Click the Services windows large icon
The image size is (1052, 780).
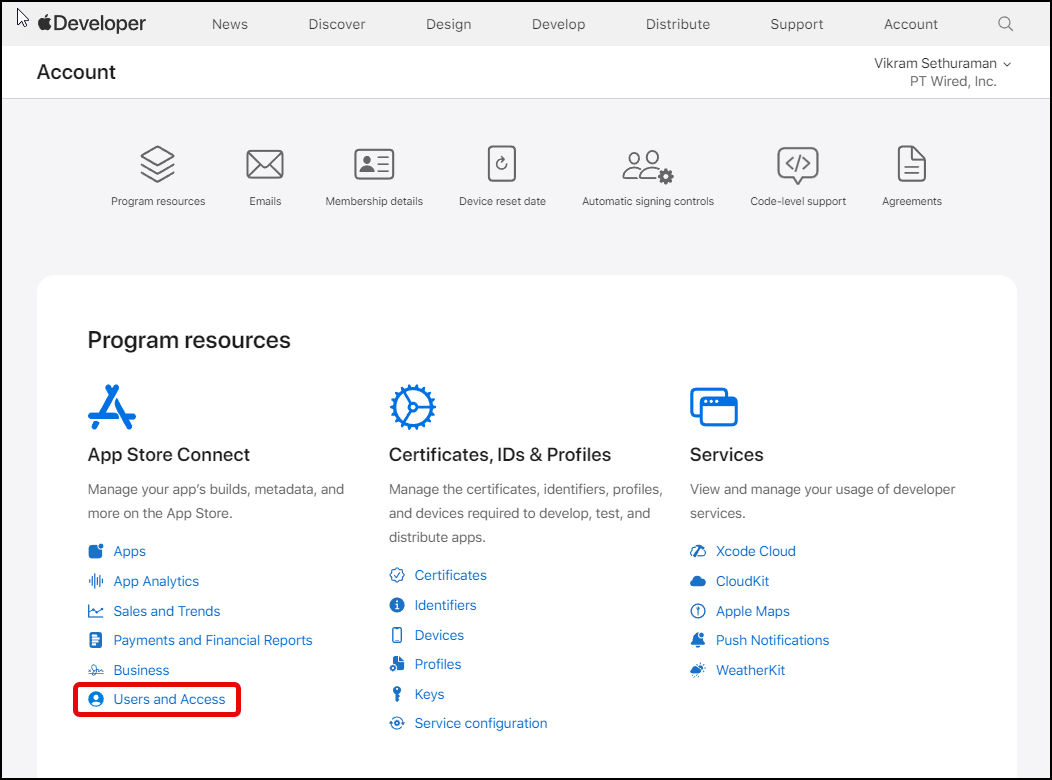714,406
